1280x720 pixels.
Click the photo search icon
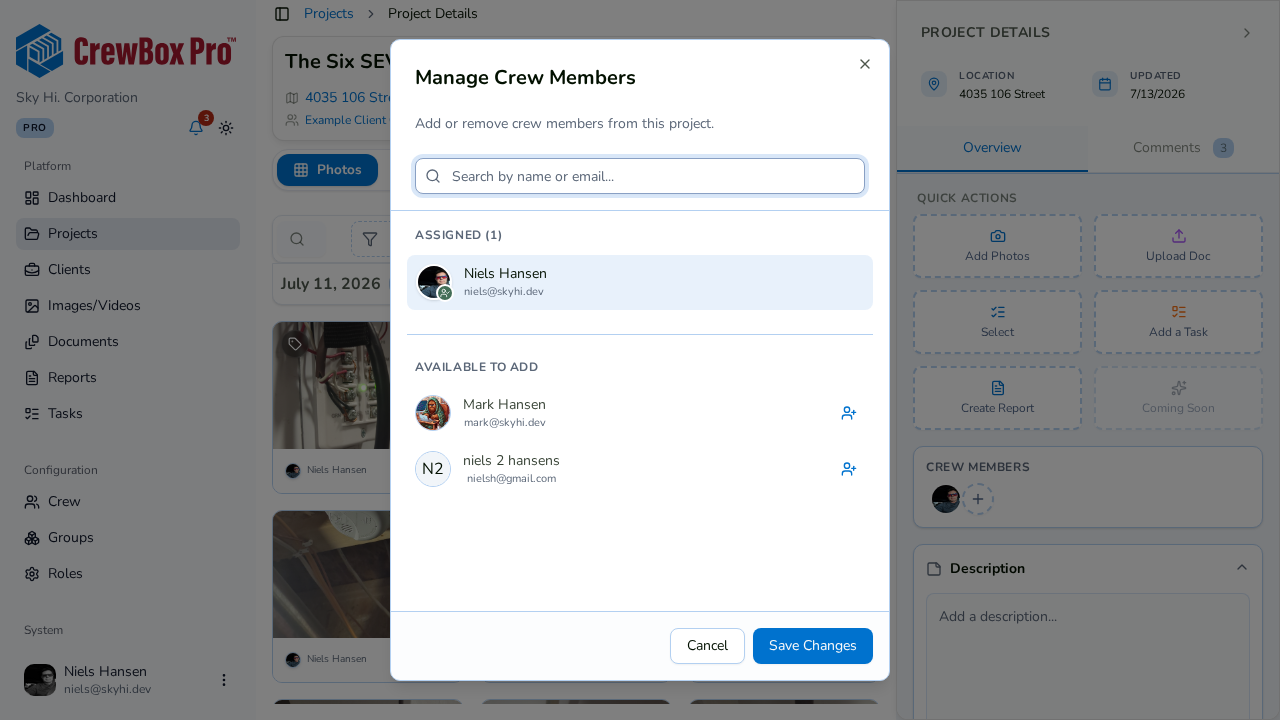pyautogui.click(x=297, y=239)
